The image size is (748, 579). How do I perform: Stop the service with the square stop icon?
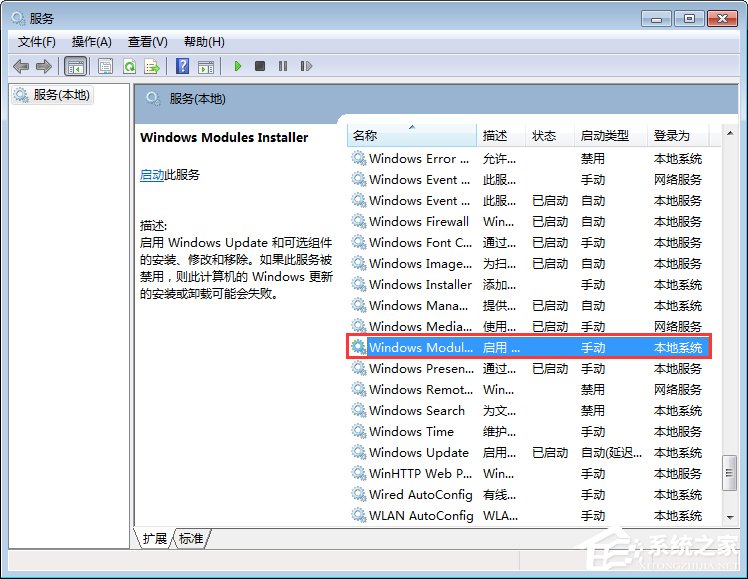coord(260,66)
